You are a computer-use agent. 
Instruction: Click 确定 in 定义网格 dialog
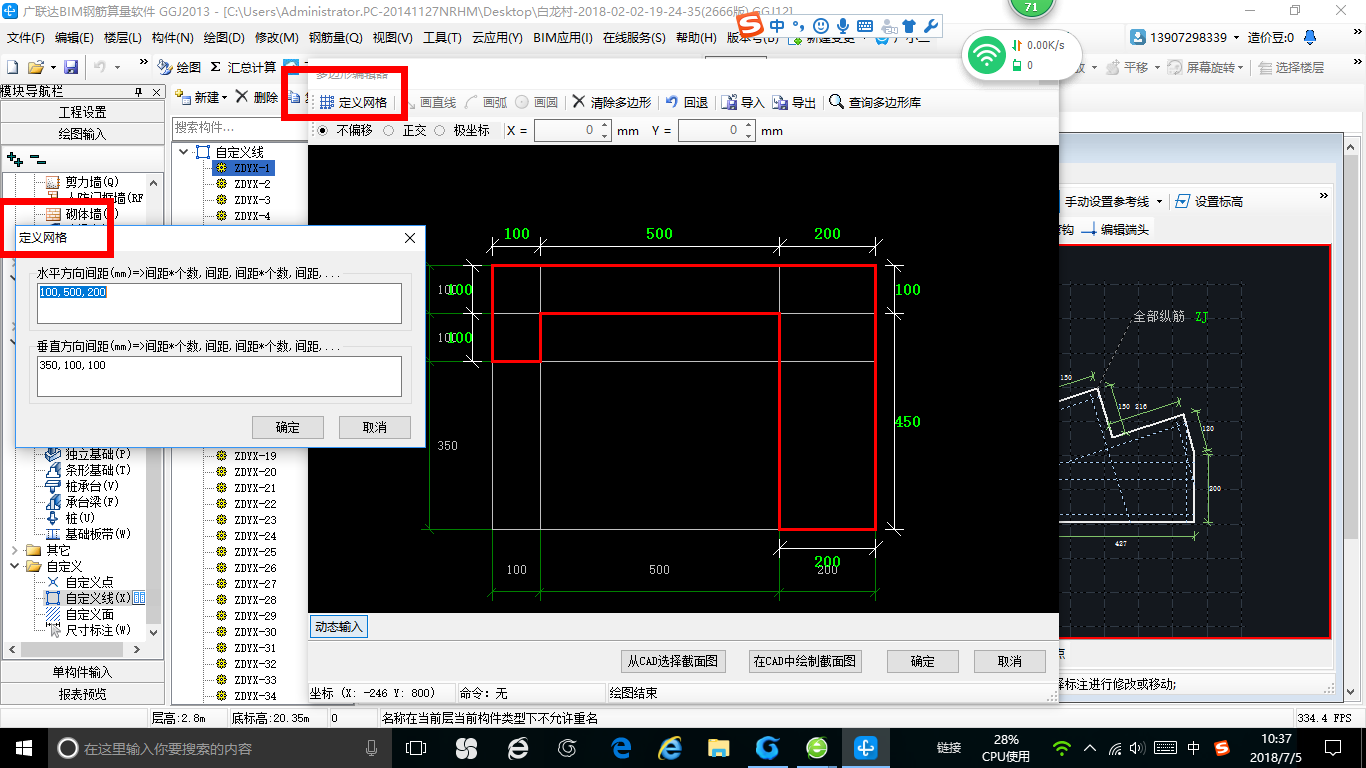coord(288,427)
